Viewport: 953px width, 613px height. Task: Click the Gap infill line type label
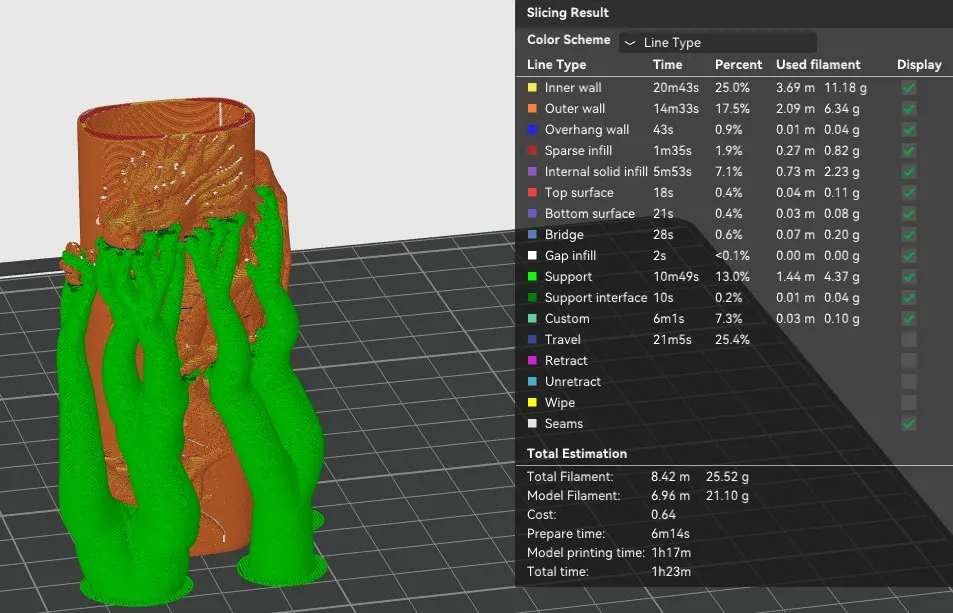pyautogui.click(x=570, y=256)
